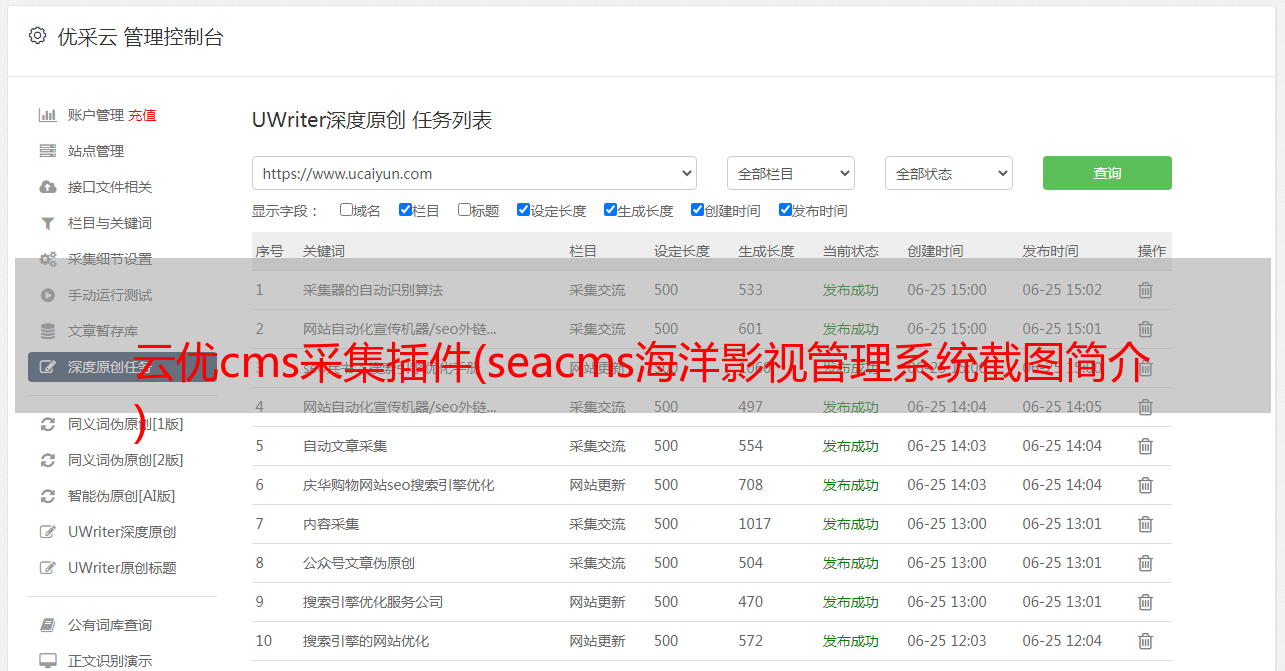Click keyword 公众号文章伪原创 in row 8
The width and height of the screenshot is (1285, 671).
click(x=359, y=563)
